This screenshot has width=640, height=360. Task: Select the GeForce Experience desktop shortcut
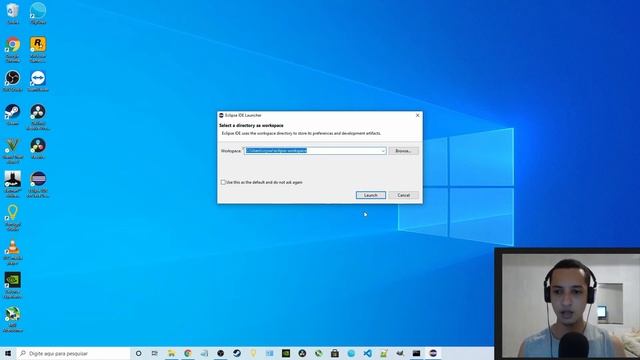13,286
